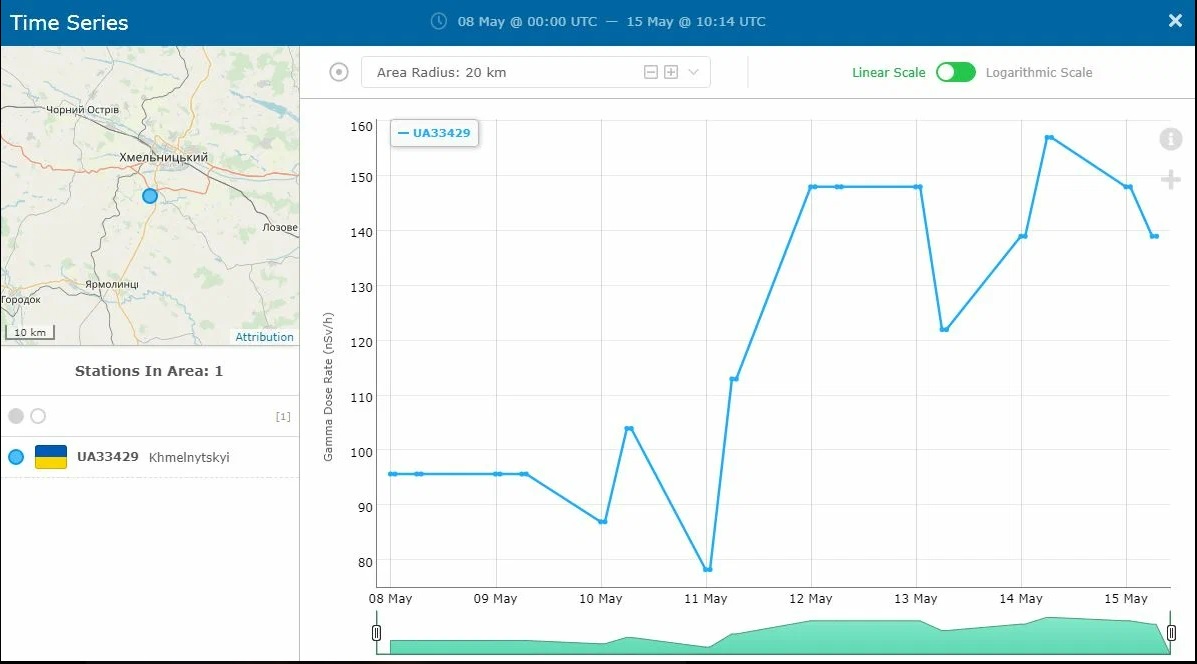Click the Gamma Dose Rate axis title
This screenshot has width=1197, height=664.
[328, 387]
